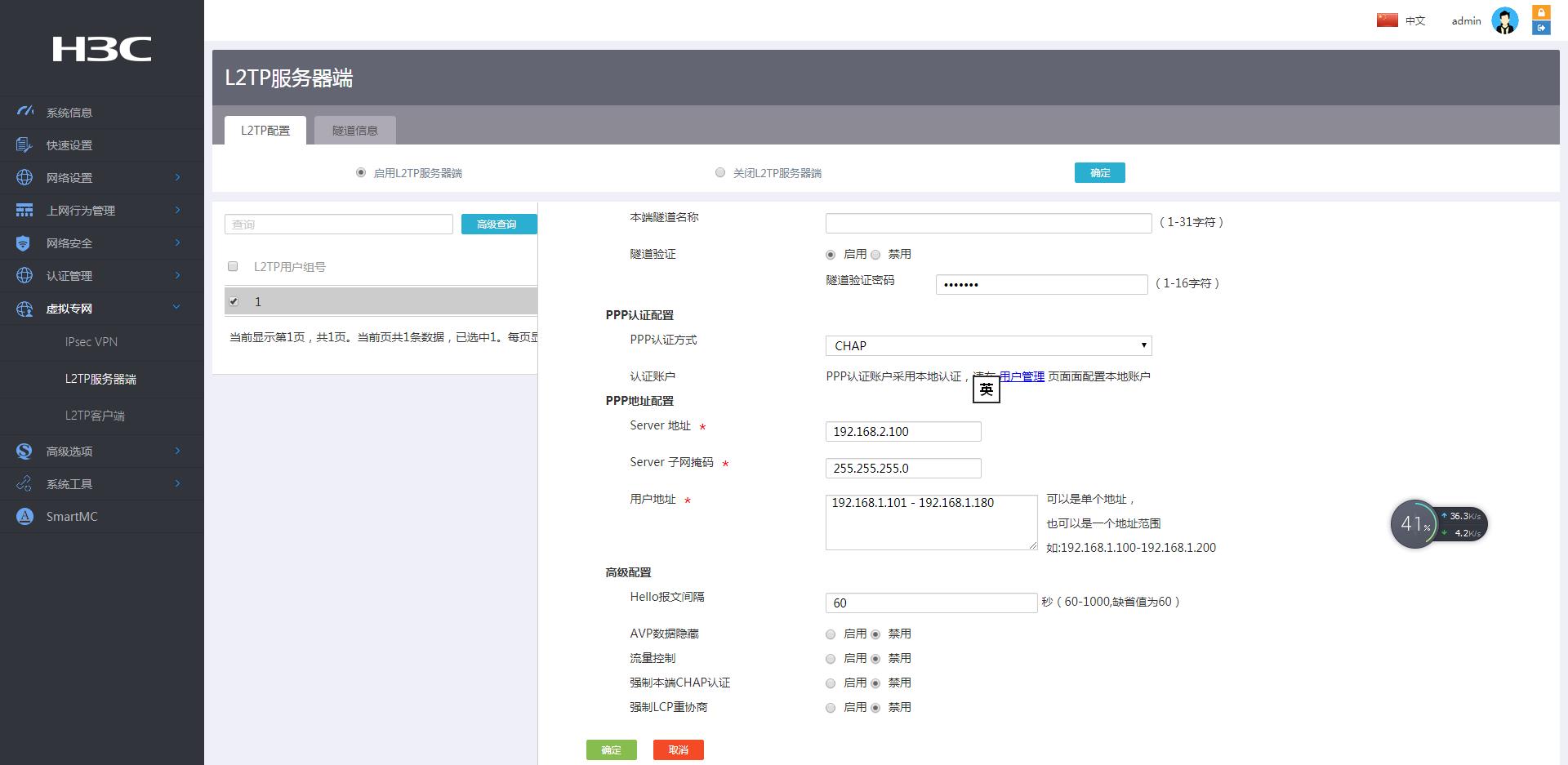Click the 认证管理 sidebar icon
The height and width of the screenshot is (765, 1568).
[24, 275]
